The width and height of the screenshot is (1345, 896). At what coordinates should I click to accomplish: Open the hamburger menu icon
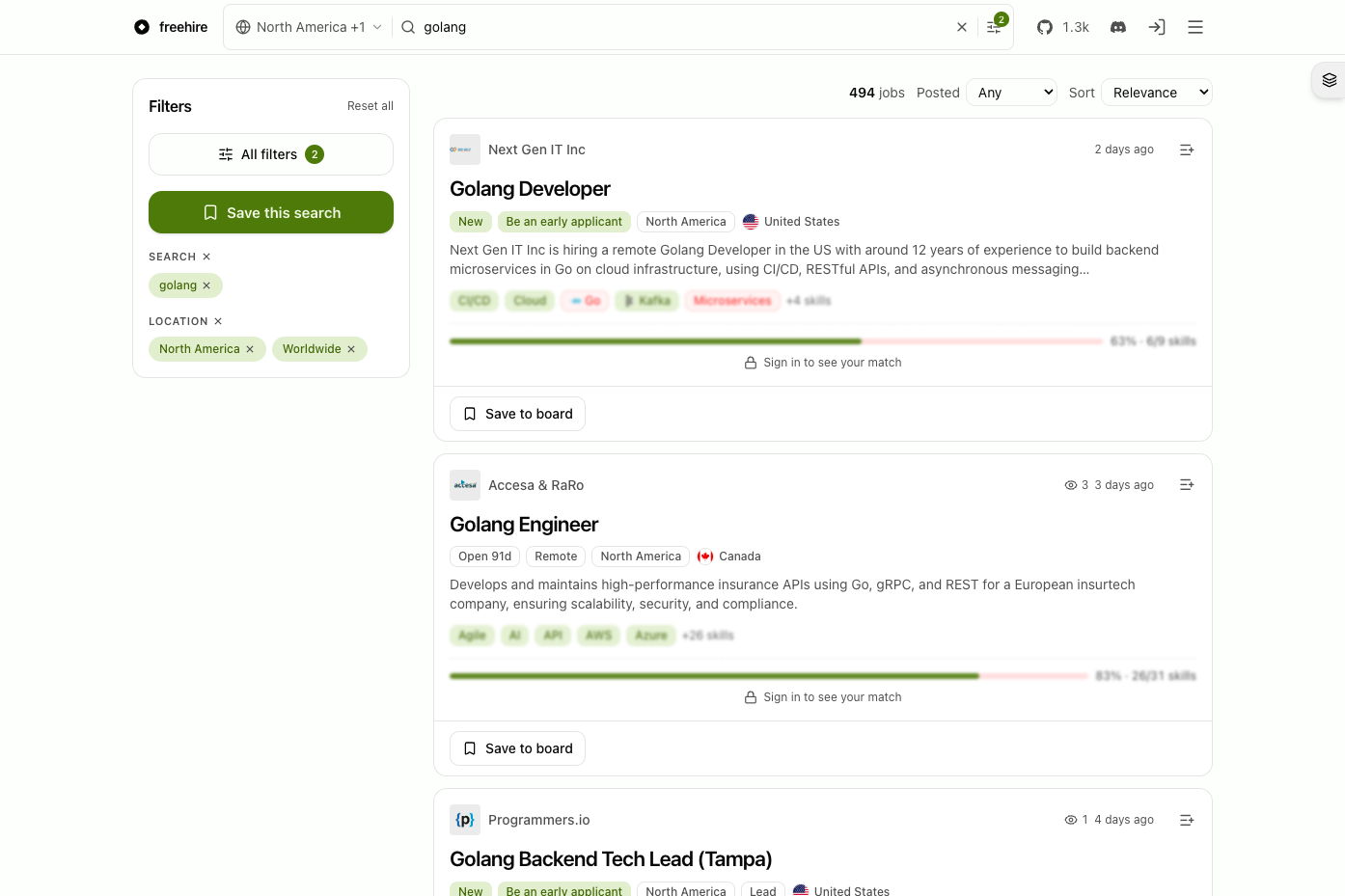(x=1195, y=27)
